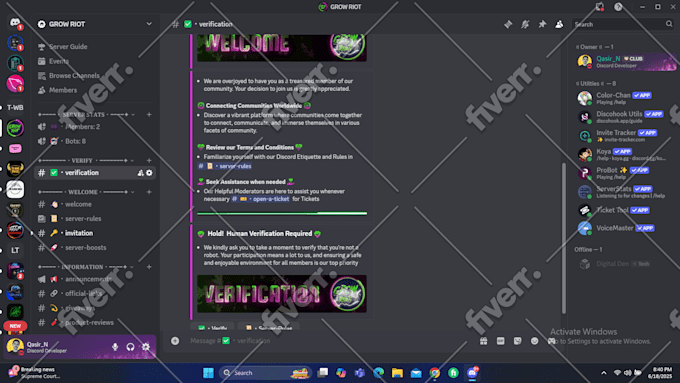The width and height of the screenshot is (680, 383).
Task: Show pinned messages
Action: pos(542,24)
